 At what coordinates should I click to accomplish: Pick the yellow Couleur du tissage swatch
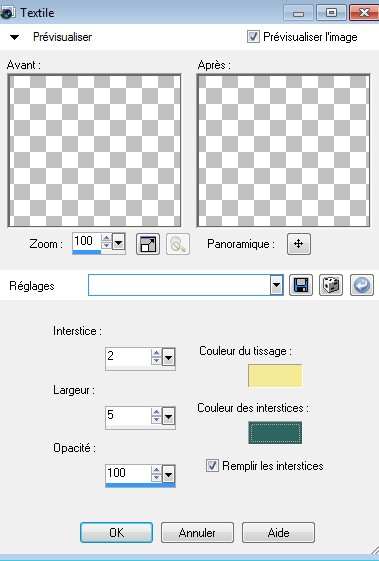tap(275, 375)
